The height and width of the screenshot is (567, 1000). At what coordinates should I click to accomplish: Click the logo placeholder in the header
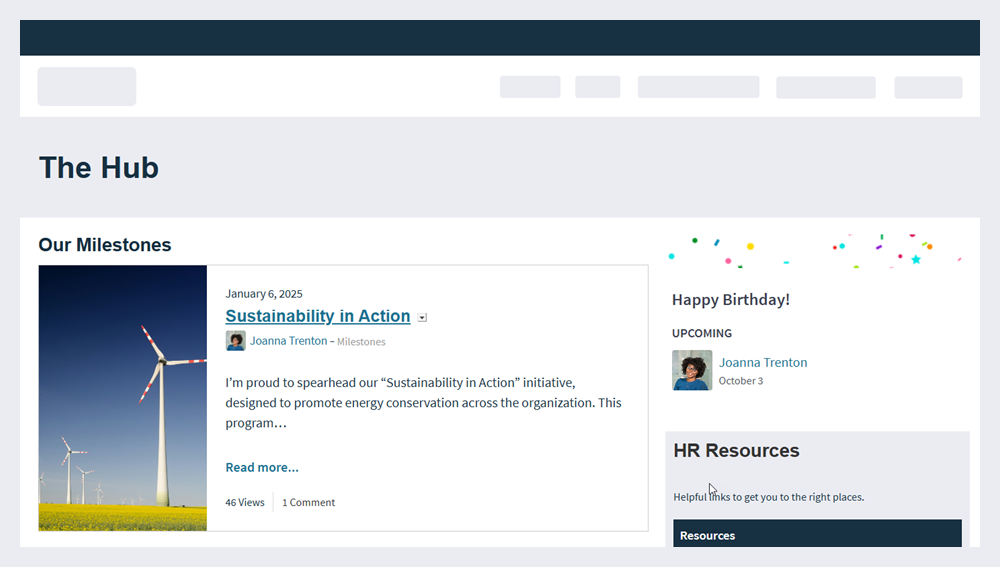click(87, 86)
